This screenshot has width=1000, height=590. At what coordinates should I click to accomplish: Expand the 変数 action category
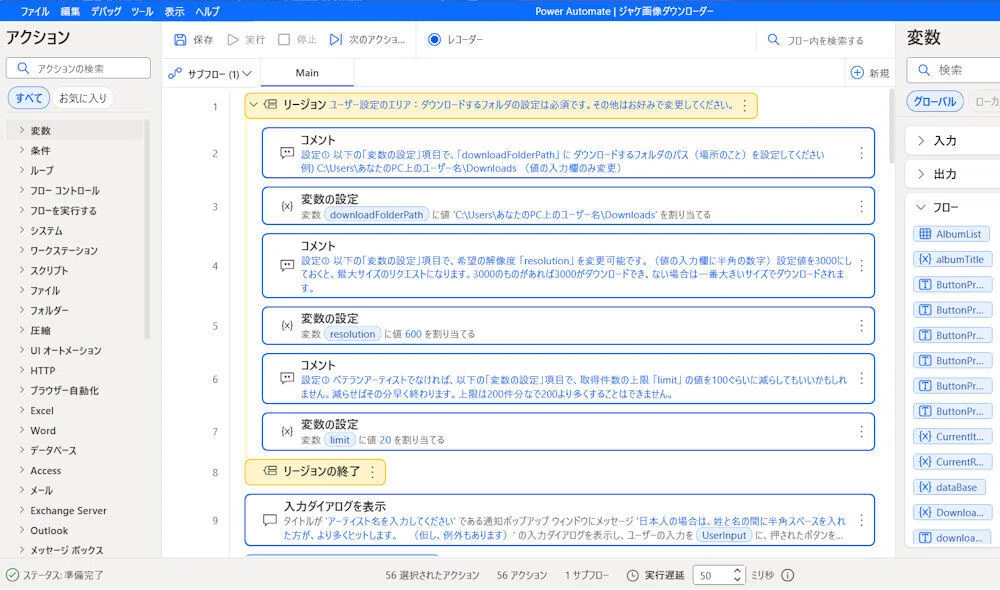[22, 130]
